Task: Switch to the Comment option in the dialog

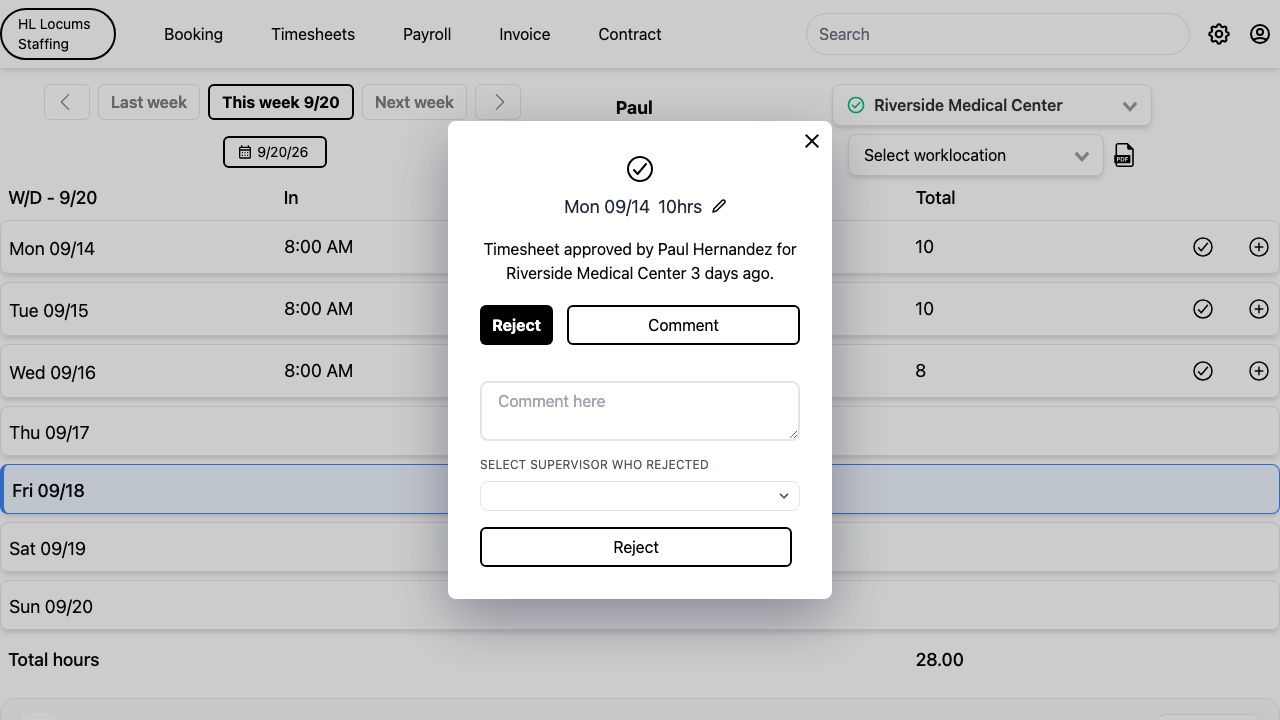Action: tap(683, 325)
